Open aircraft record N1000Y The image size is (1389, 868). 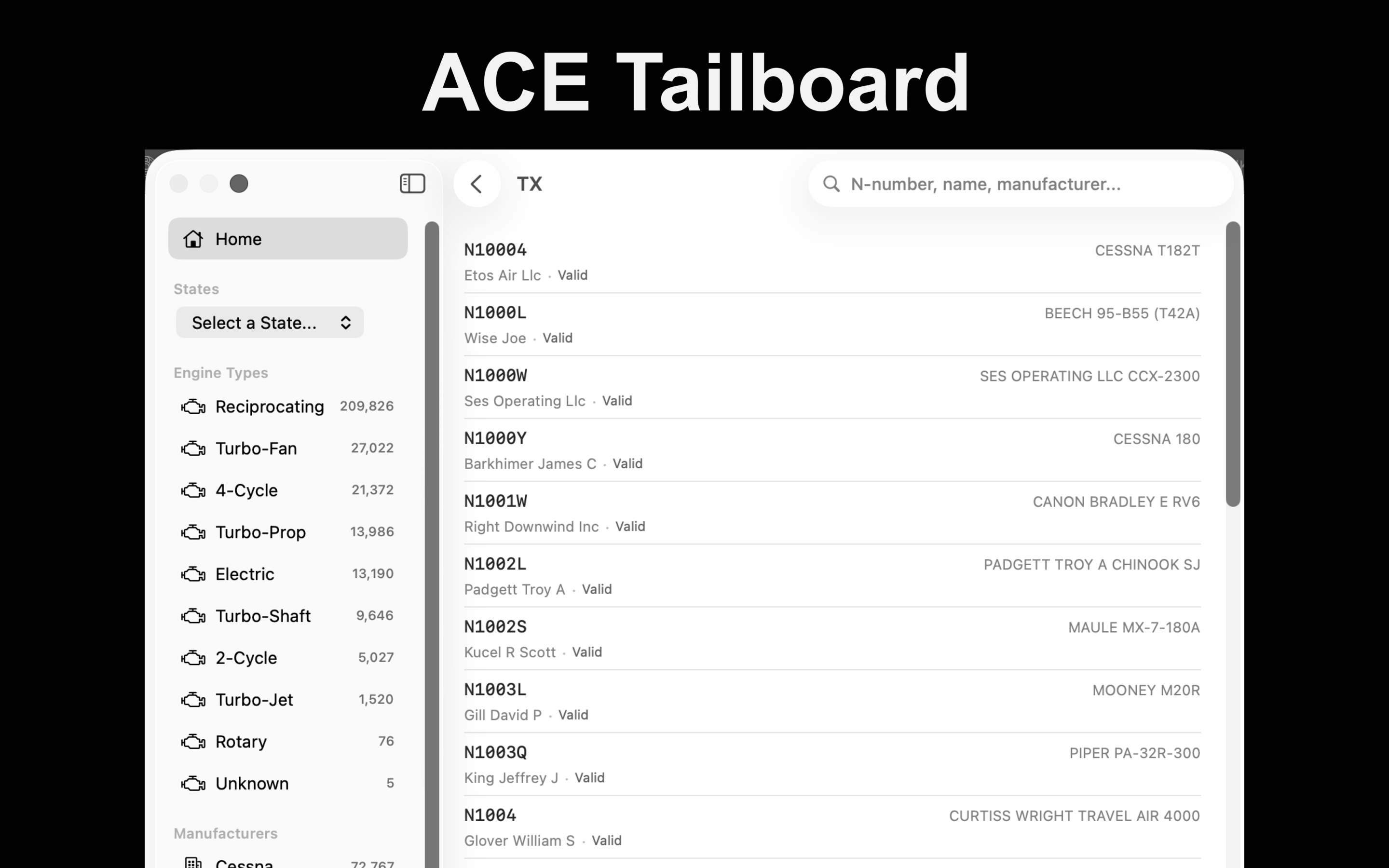pyautogui.click(x=832, y=450)
